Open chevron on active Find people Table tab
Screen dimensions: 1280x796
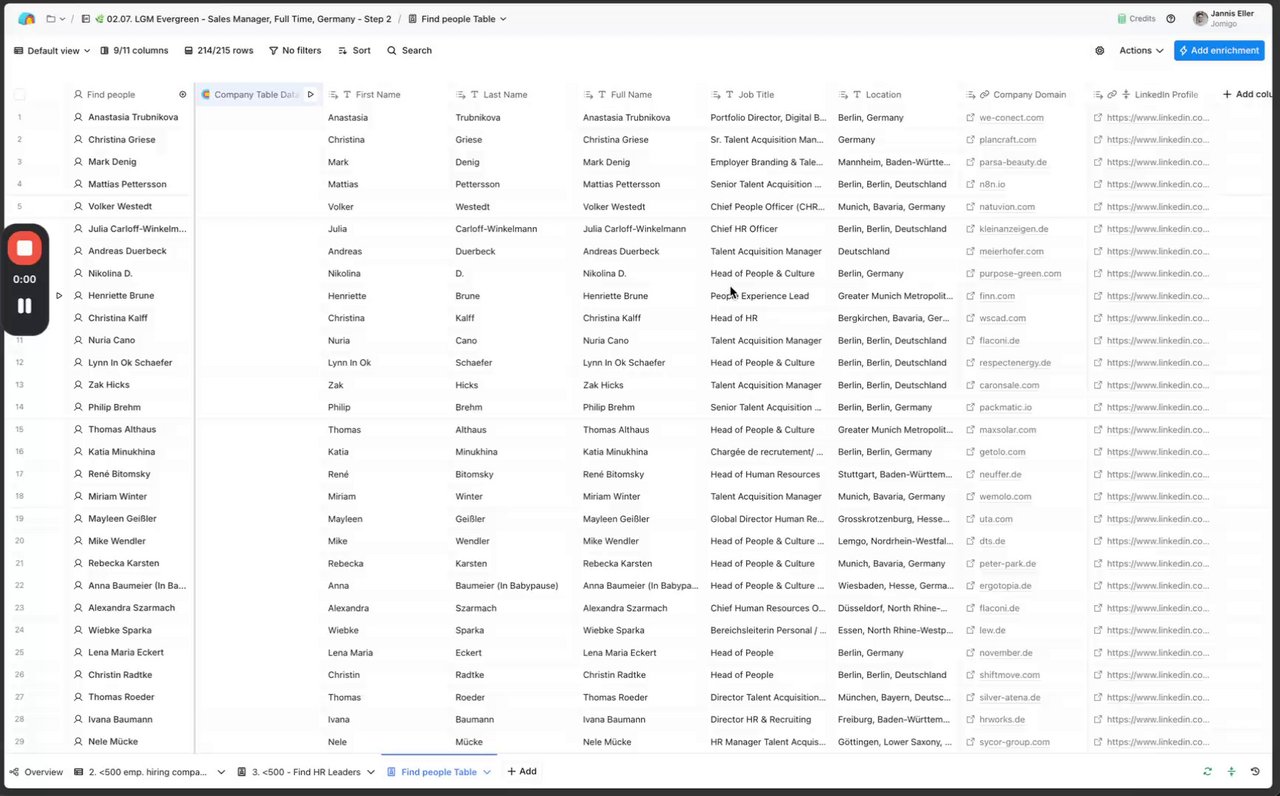click(x=487, y=772)
